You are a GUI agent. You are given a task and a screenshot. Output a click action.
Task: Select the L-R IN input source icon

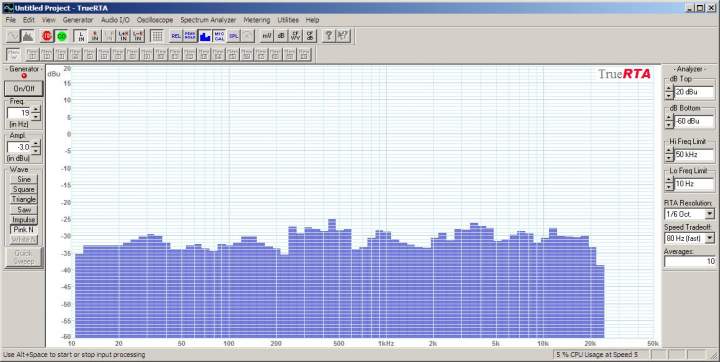coord(138,36)
